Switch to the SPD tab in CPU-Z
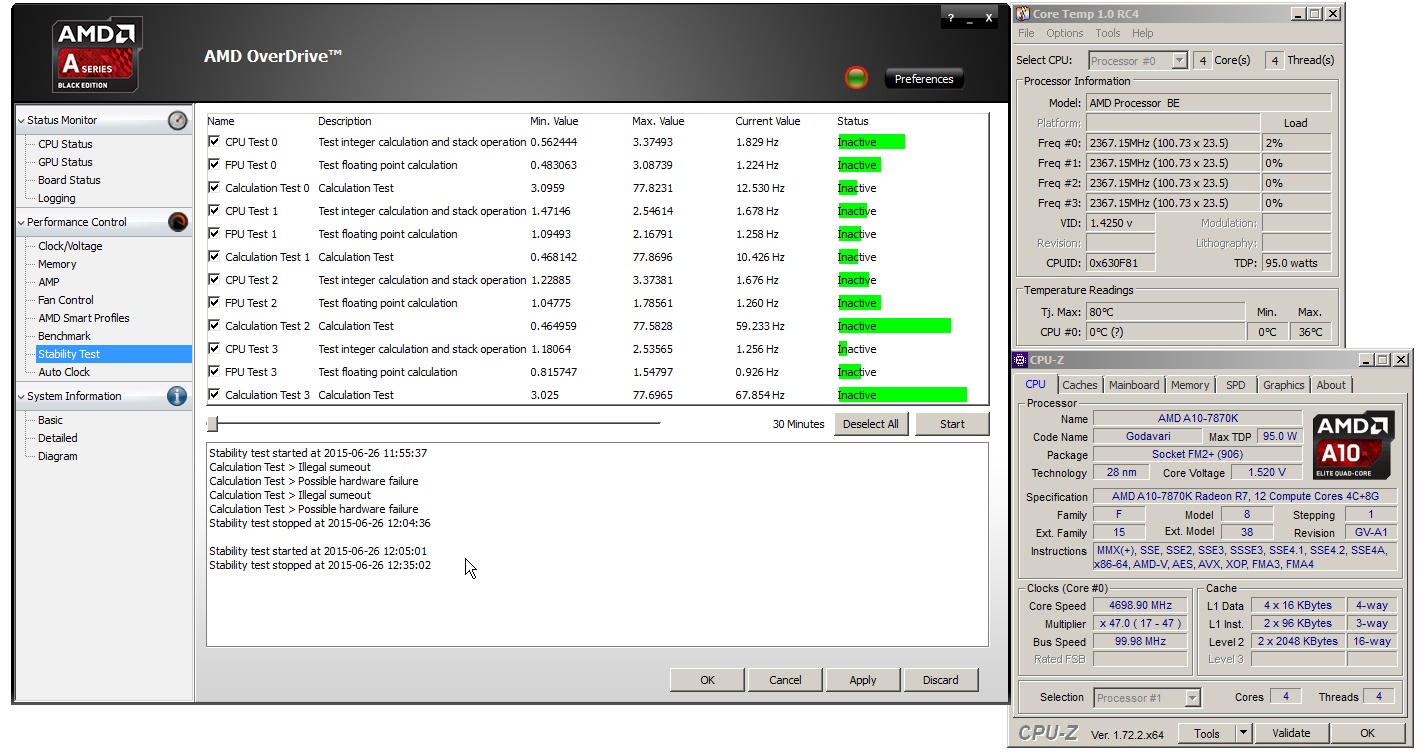The image size is (1421, 754). pos(1236,385)
